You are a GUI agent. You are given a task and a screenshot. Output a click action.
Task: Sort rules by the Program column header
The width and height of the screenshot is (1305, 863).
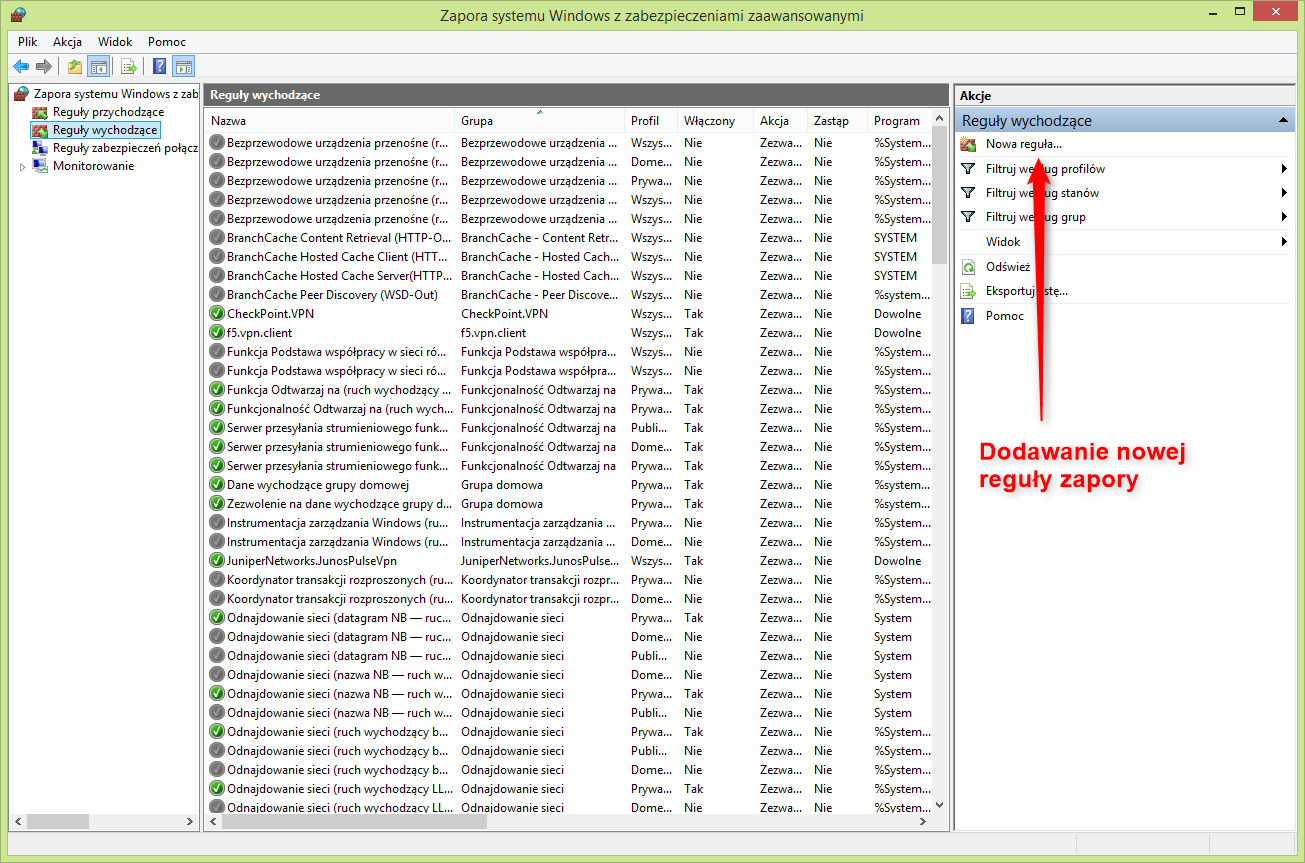[x=899, y=121]
